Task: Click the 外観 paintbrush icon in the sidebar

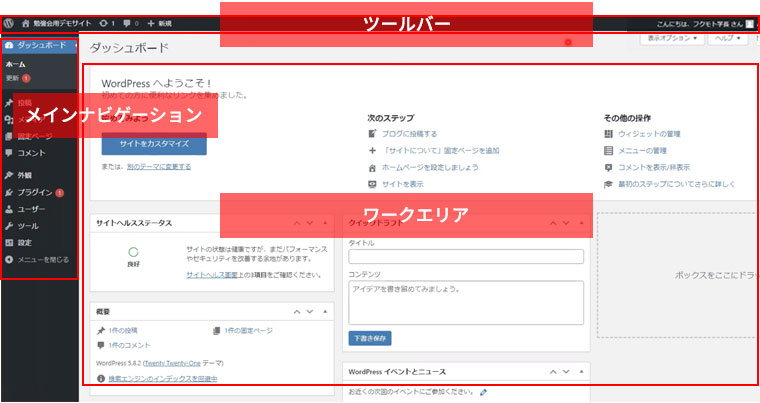Action: pyautogui.click(x=9, y=175)
